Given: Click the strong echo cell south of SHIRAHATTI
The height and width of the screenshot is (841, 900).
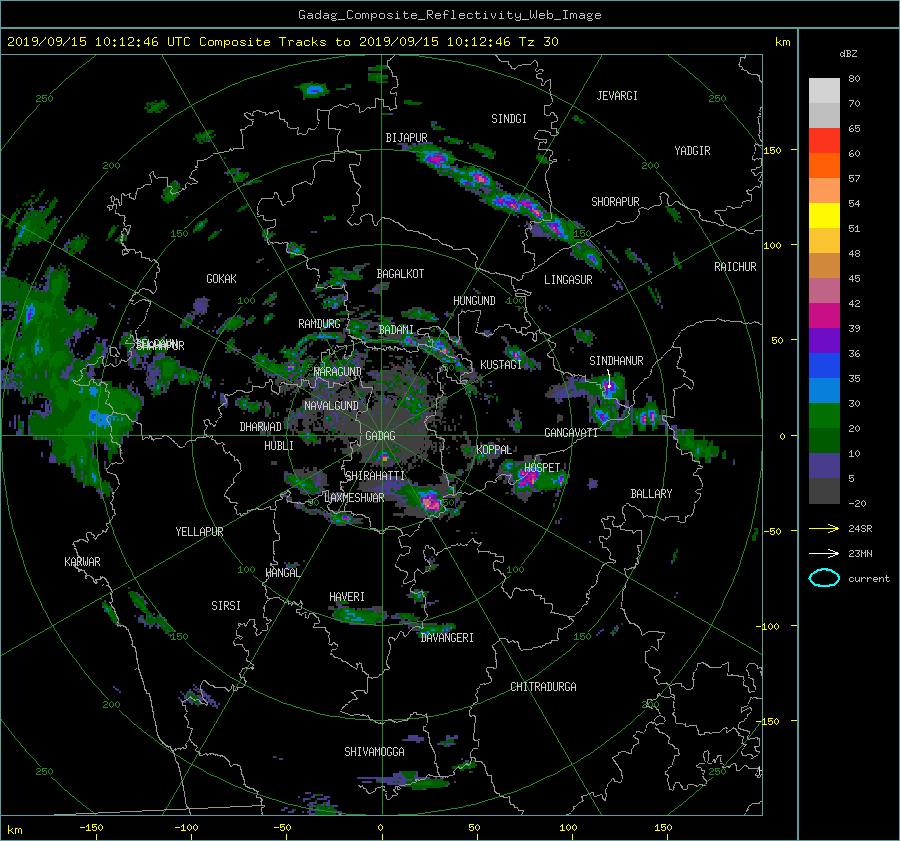Looking at the screenshot, I should (x=429, y=501).
